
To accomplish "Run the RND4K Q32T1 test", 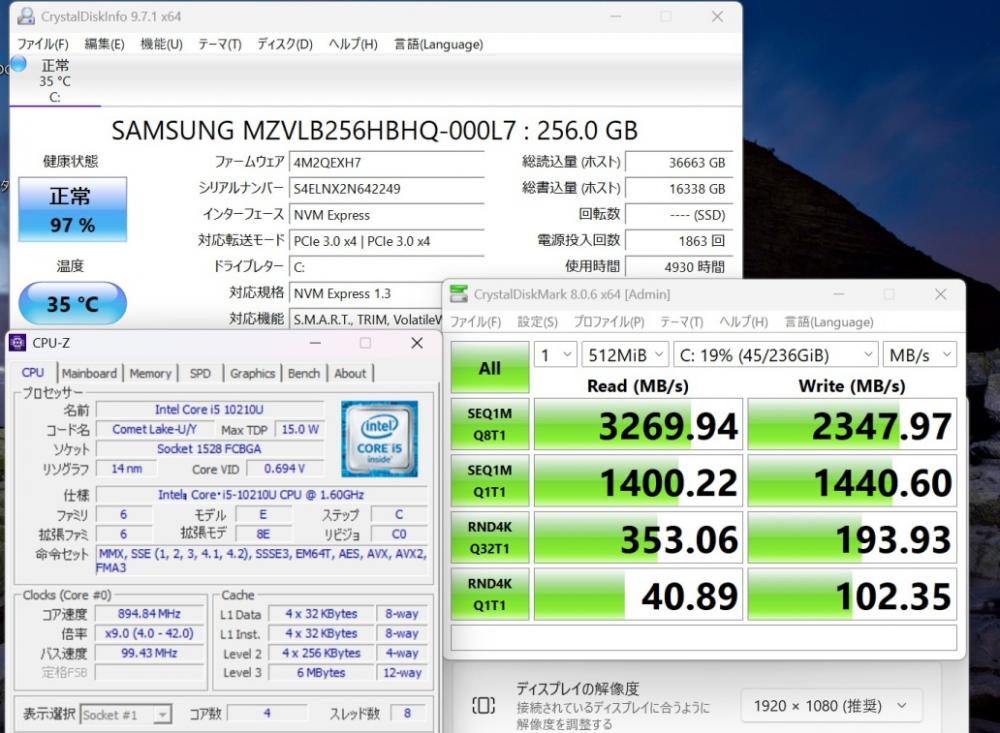I will pos(490,538).
